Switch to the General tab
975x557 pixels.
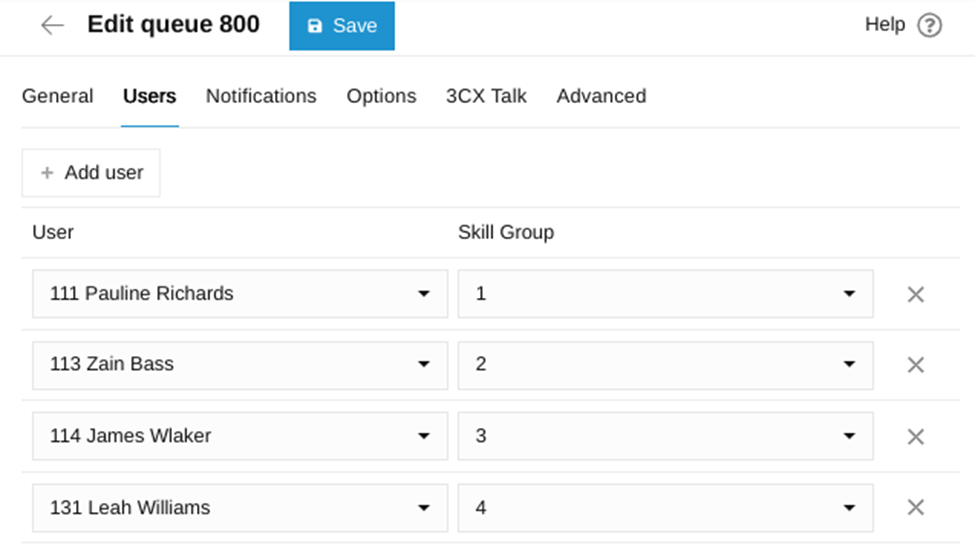pyautogui.click(x=57, y=96)
